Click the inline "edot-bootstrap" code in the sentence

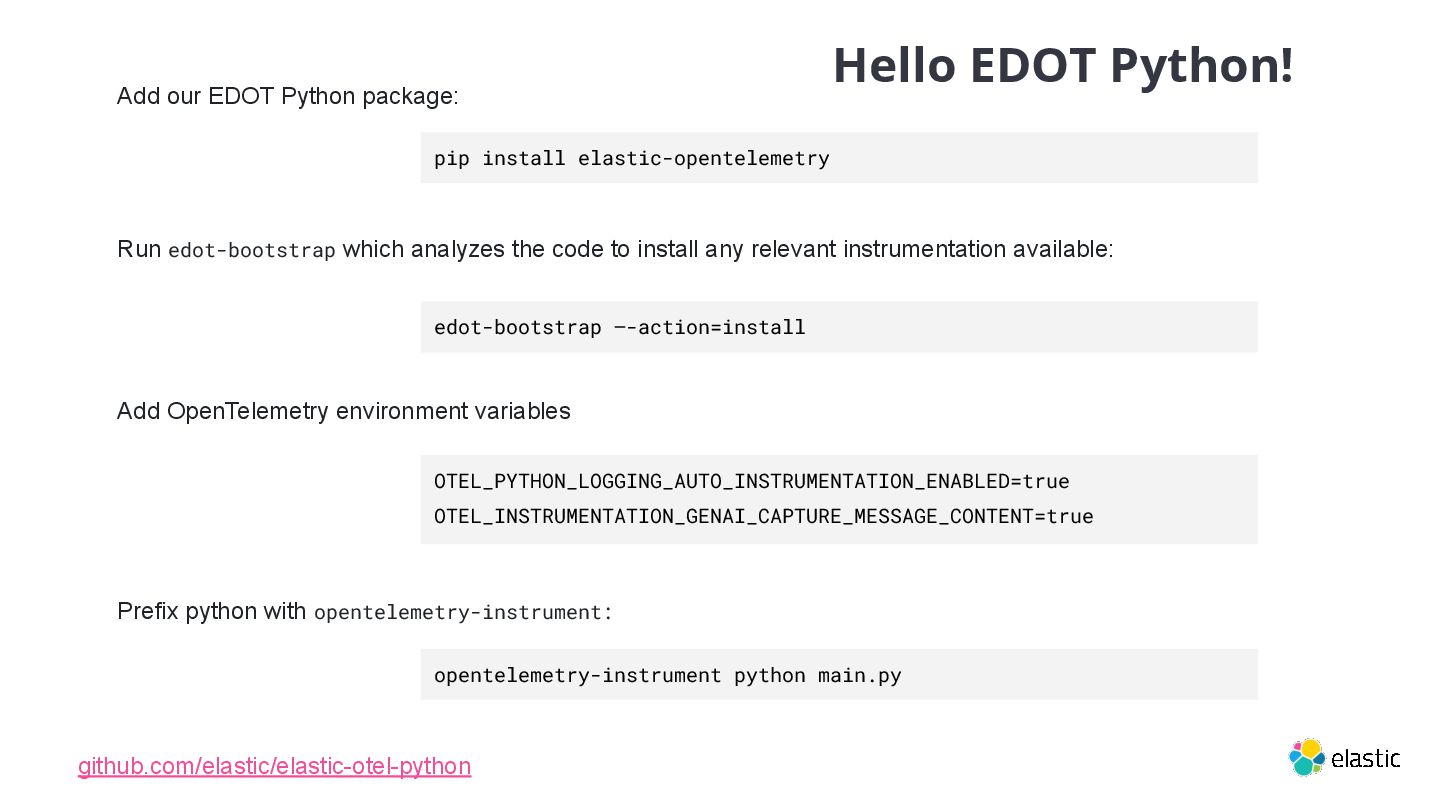[x=251, y=250]
